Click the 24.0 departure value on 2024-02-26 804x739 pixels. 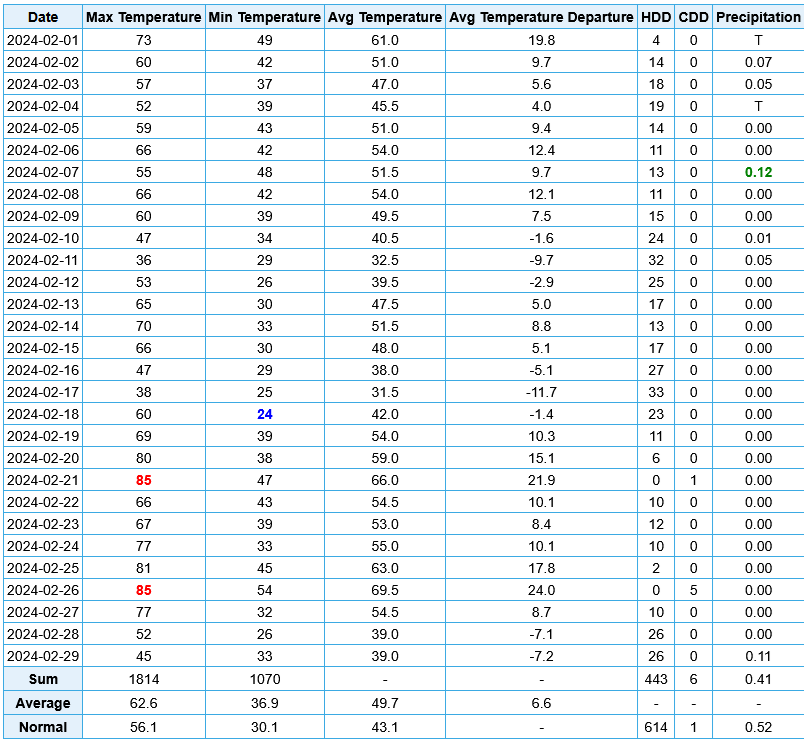pyautogui.click(x=541, y=590)
